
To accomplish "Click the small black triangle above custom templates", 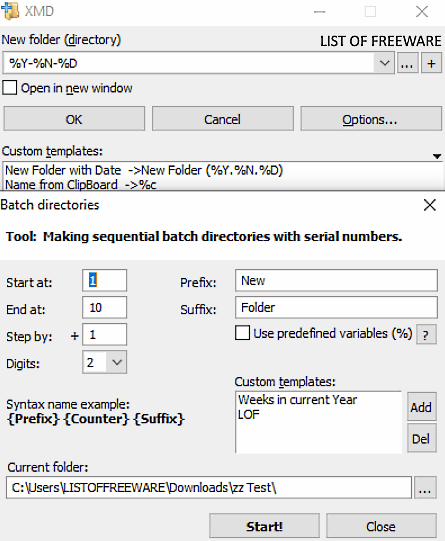I will tap(437, 156).
